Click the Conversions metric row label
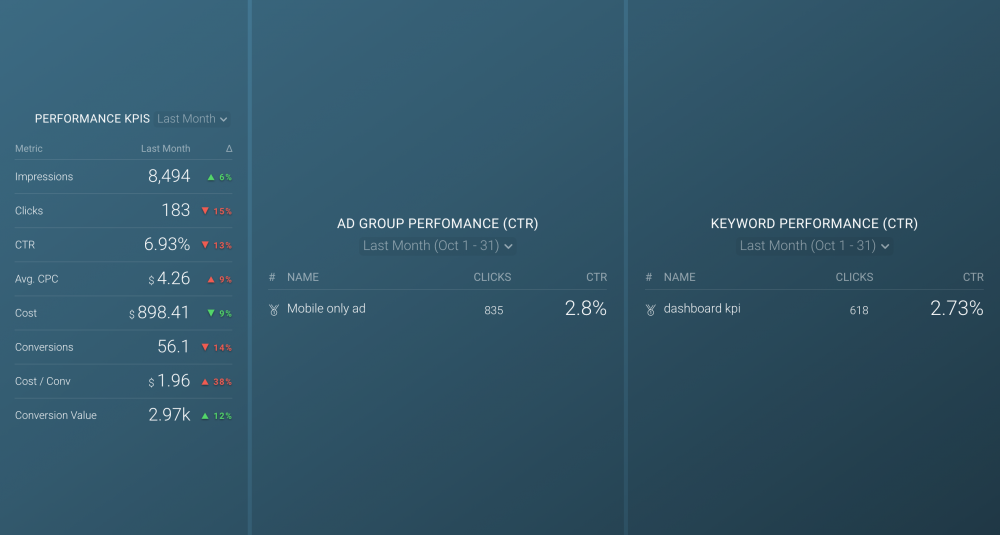The image size is (1000, 535). 45,347
